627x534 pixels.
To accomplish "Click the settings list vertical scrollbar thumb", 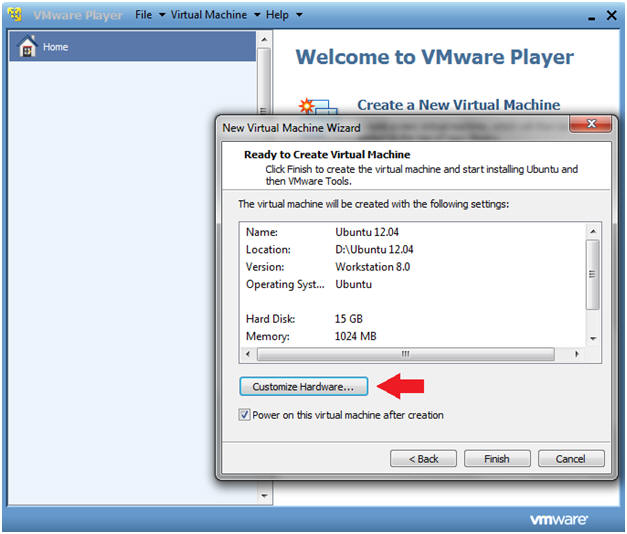I will click(x=593, y=274).
